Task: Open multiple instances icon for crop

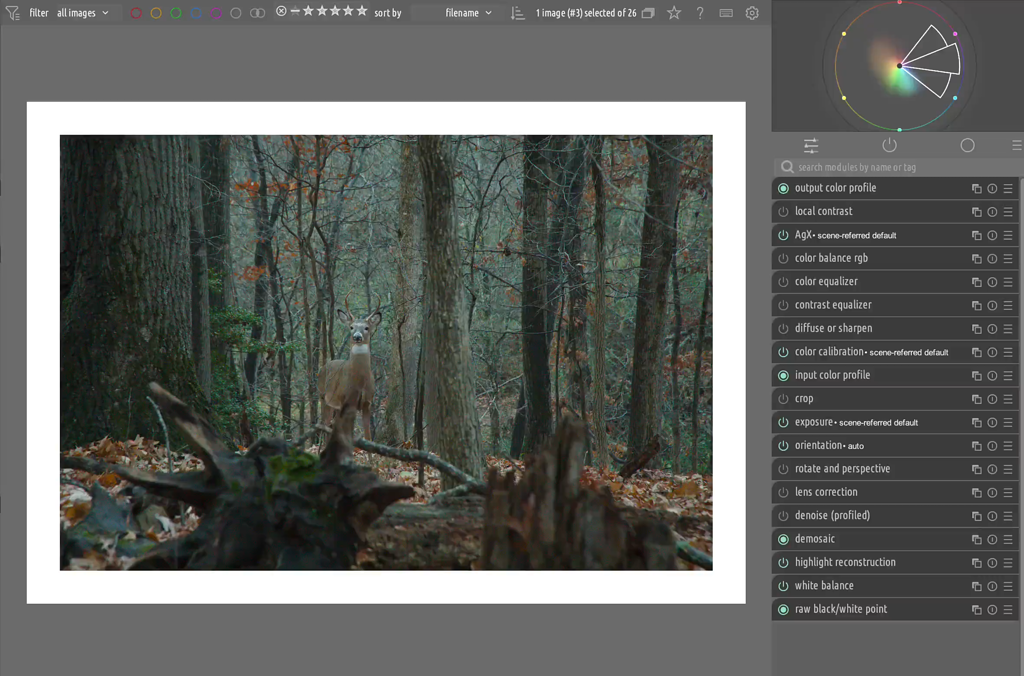Action: point(976,399)
